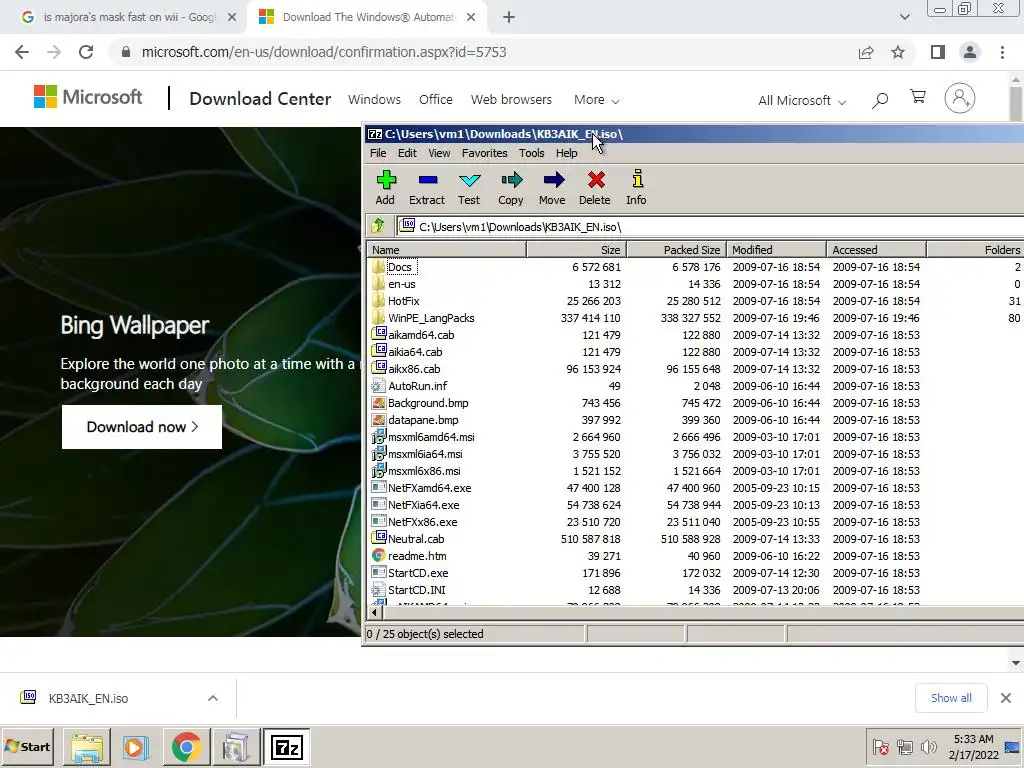Open the File menu in 7-Zip
The image size is (1024, 768).
coord(378,153)
